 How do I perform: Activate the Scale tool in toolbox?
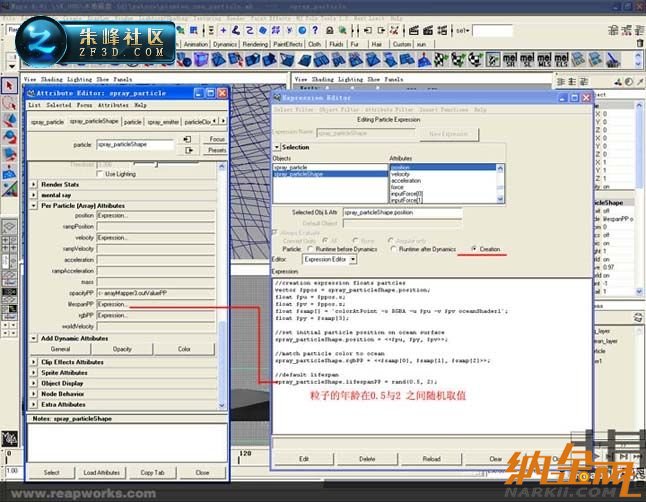[9, 155]
